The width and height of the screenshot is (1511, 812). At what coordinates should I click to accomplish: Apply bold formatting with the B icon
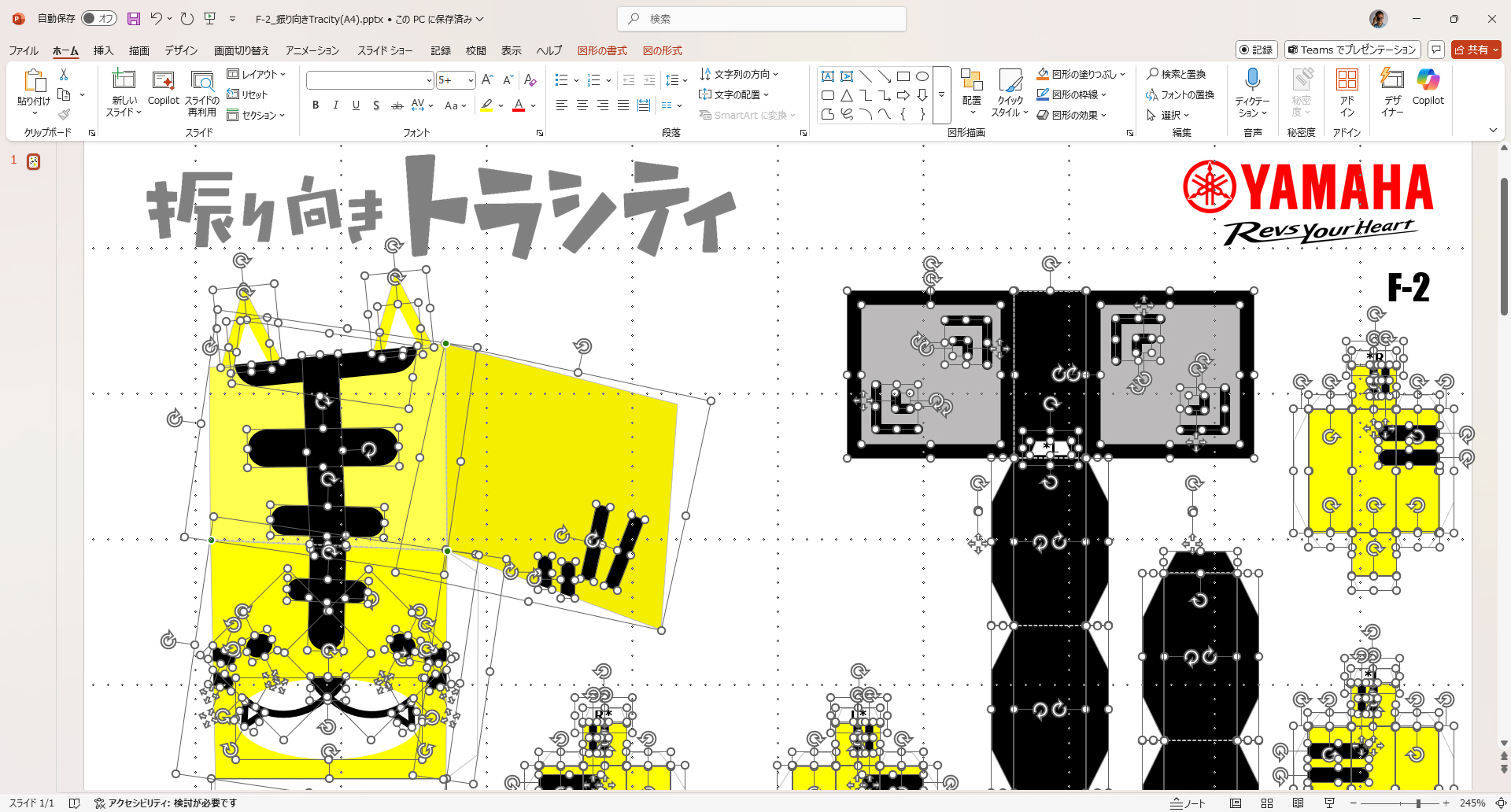pyautogui.click(x=316, y=105)
